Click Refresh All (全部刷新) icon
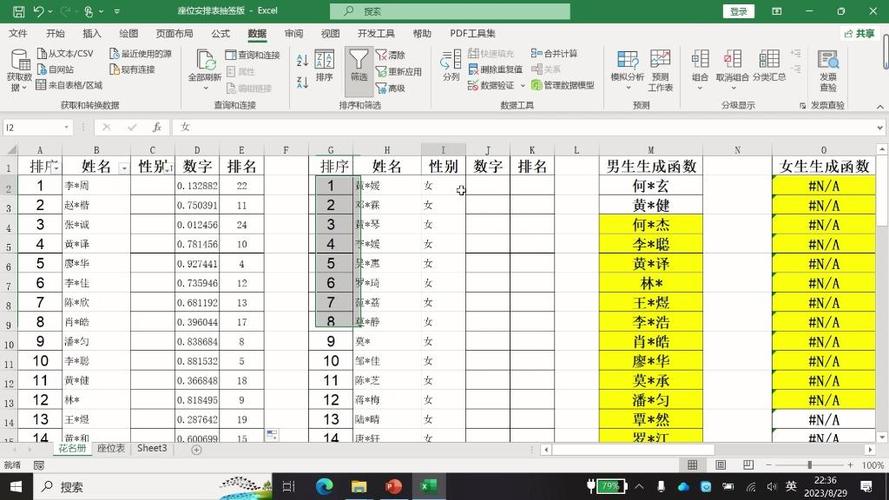Screen dimensions: 889x500 click(x=205, y=69)
